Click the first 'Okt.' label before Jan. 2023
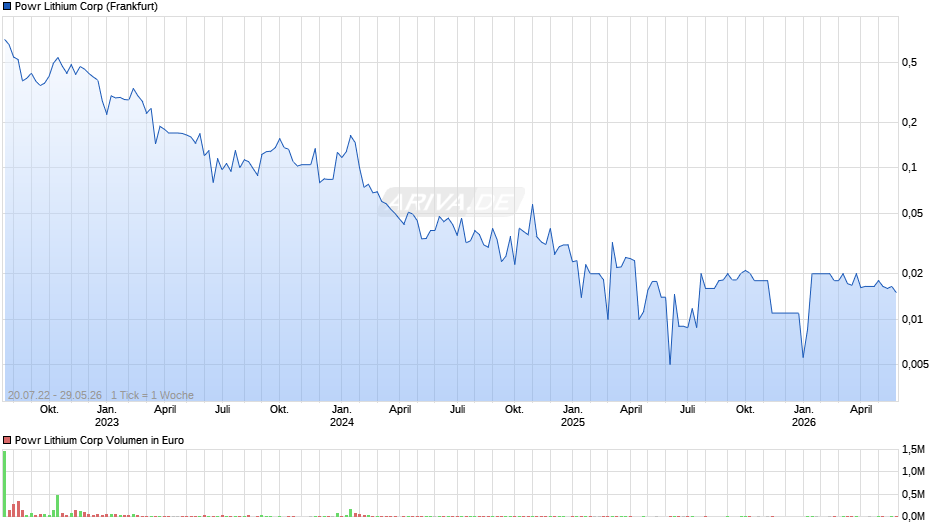Viewport: 940px width, 526px height. [x=49, y=410]
